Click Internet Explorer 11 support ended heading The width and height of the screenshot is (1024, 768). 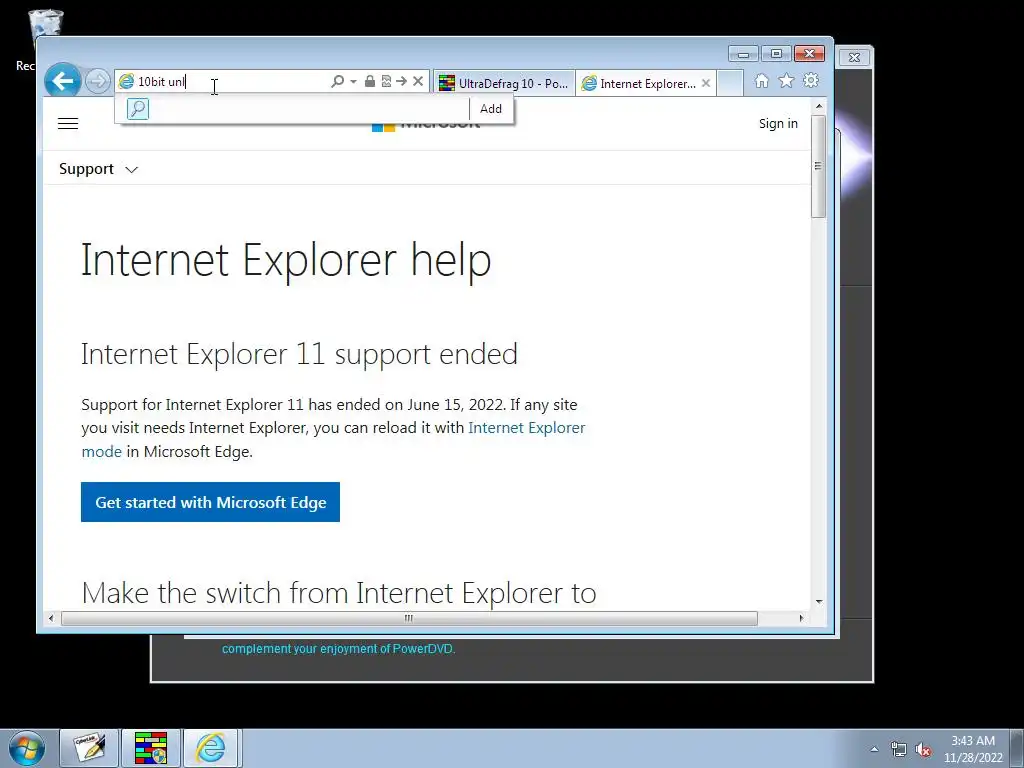(x=299, y=354)
